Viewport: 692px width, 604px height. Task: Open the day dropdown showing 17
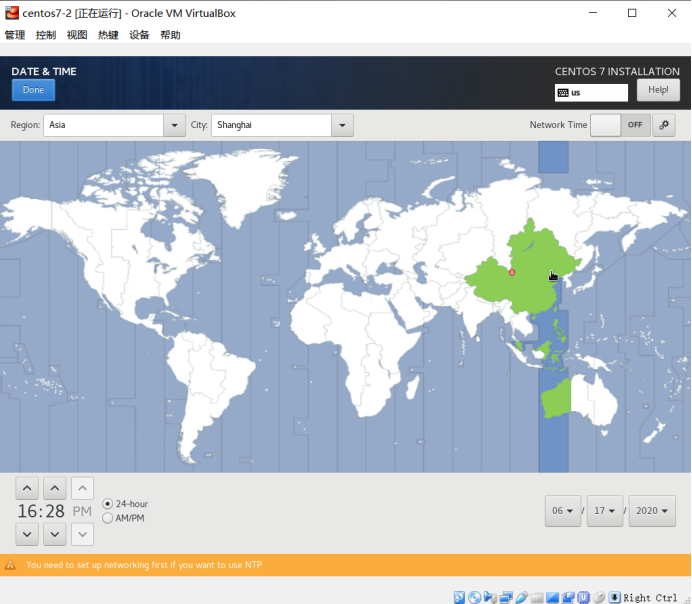(605, 510)
